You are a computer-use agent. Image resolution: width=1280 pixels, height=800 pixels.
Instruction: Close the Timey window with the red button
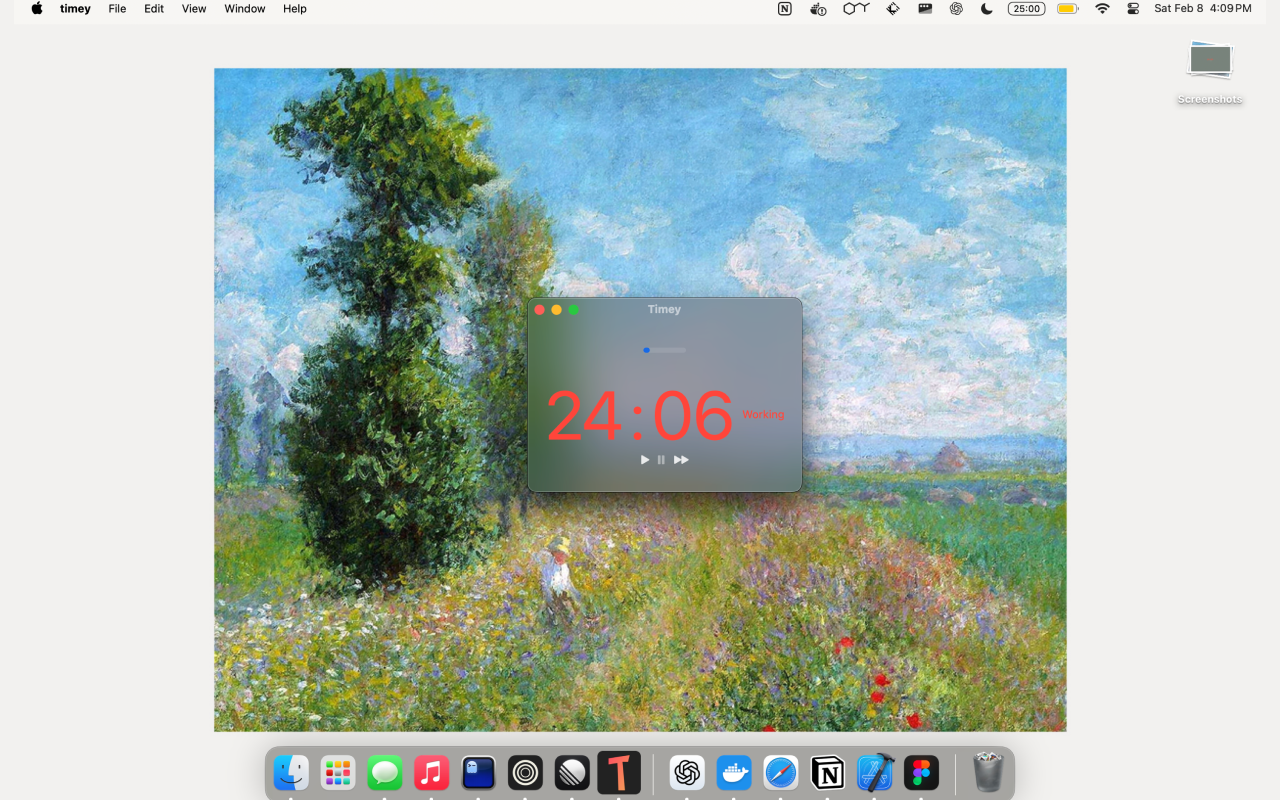[540, 310]
